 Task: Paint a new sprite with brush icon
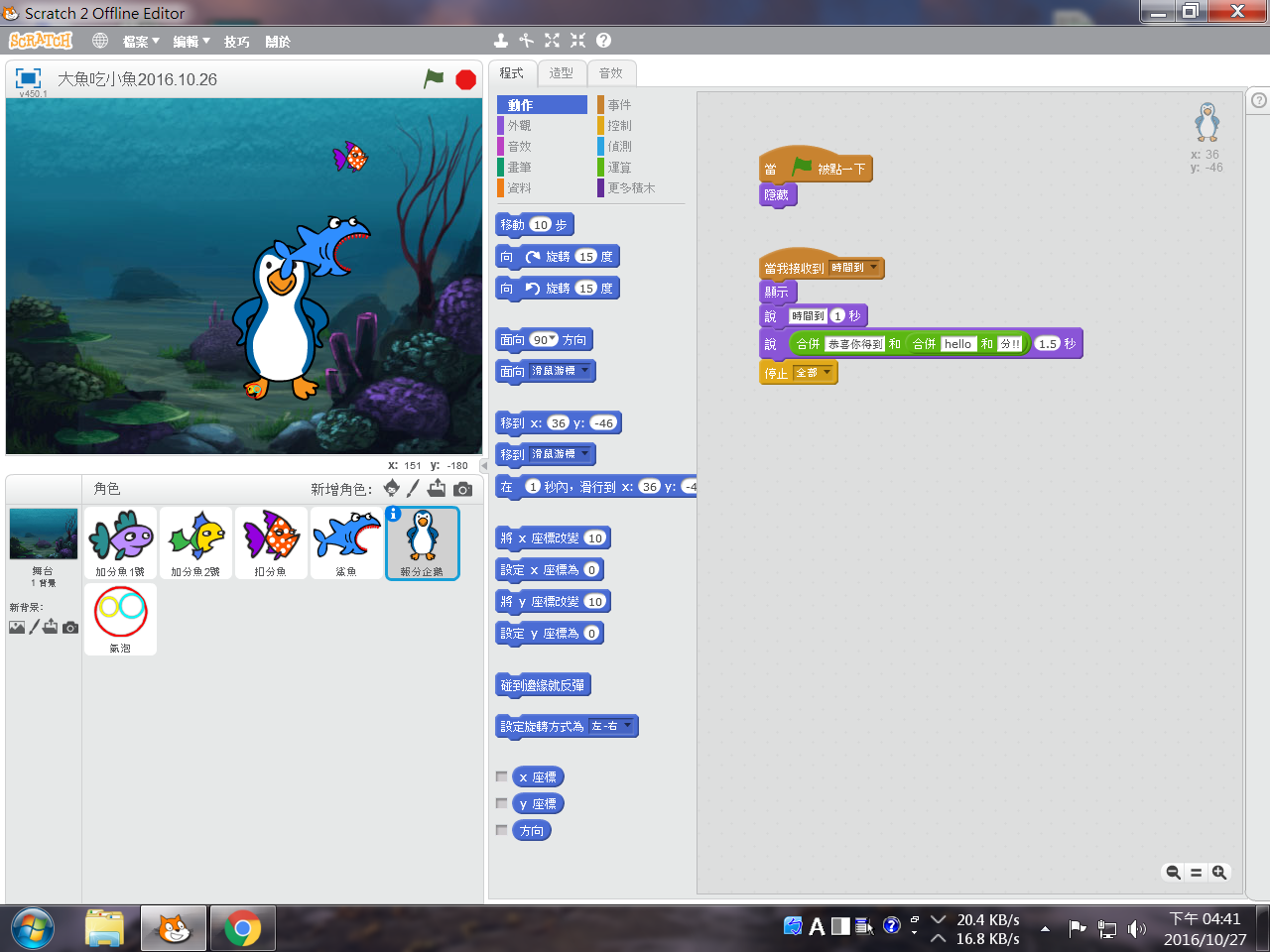click(414, 489)
